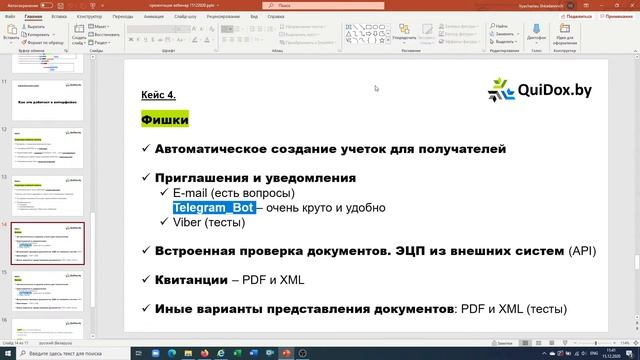Select the triangle shape in shapes gallery

[349, 34]
